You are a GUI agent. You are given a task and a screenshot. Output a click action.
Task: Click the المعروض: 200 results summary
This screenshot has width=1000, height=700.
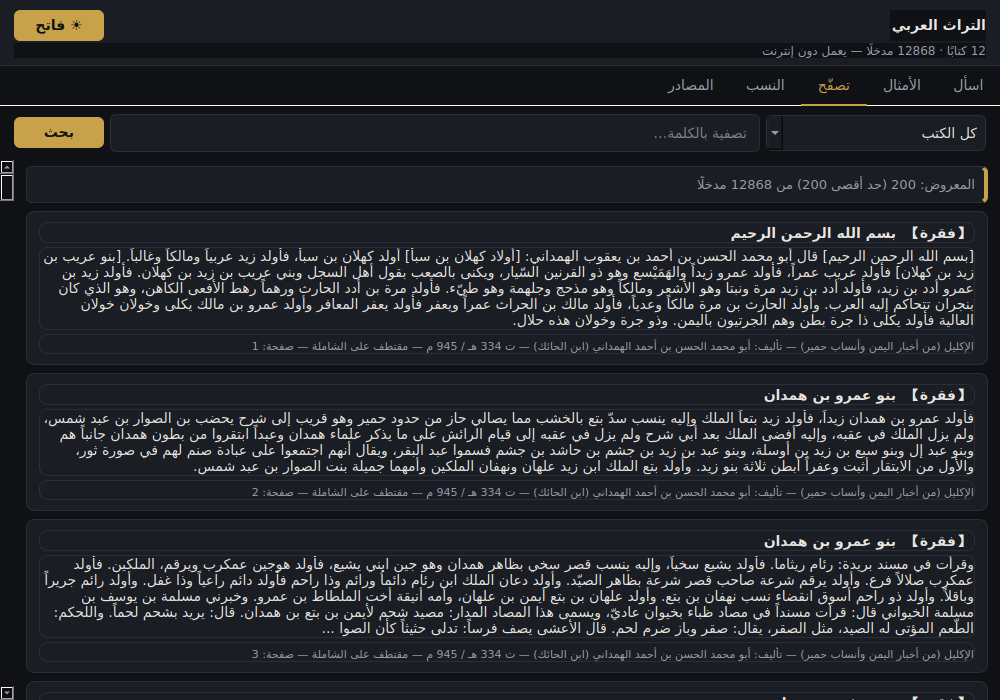click(x=507, y=185)
